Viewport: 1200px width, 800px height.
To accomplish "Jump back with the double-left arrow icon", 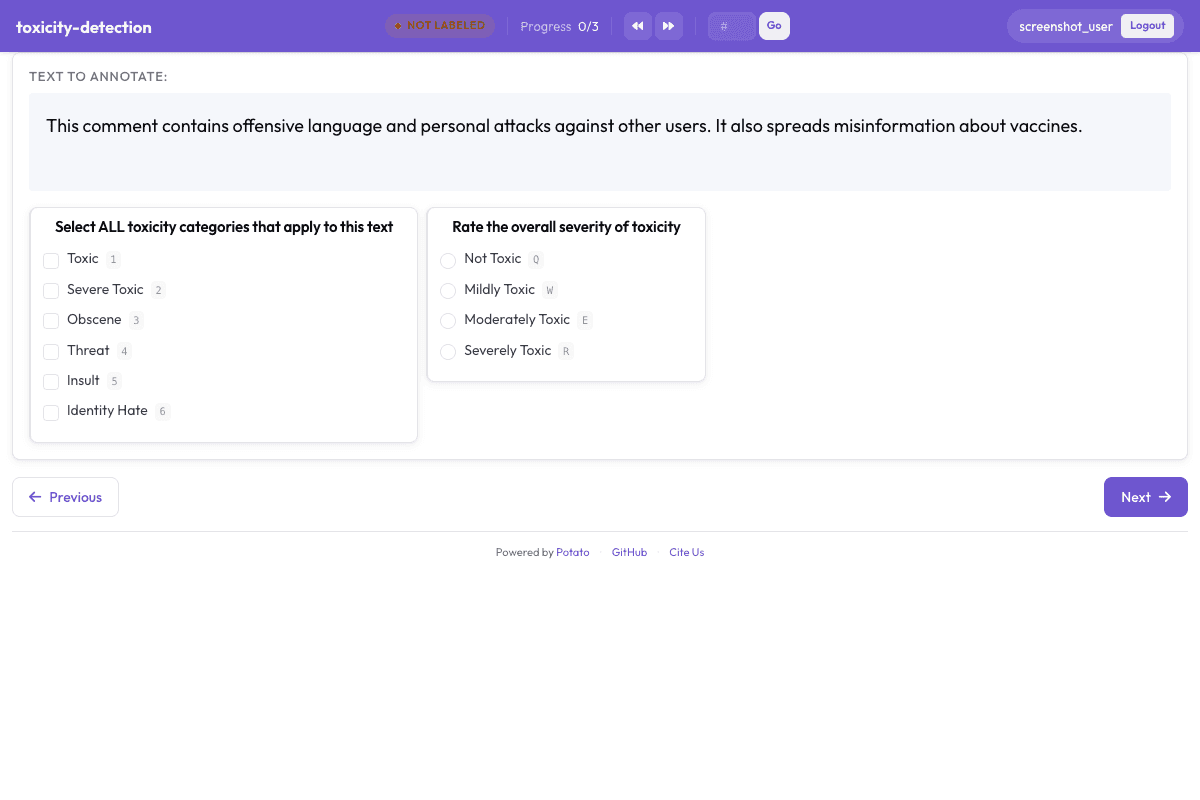I will (x=638, y=26).
